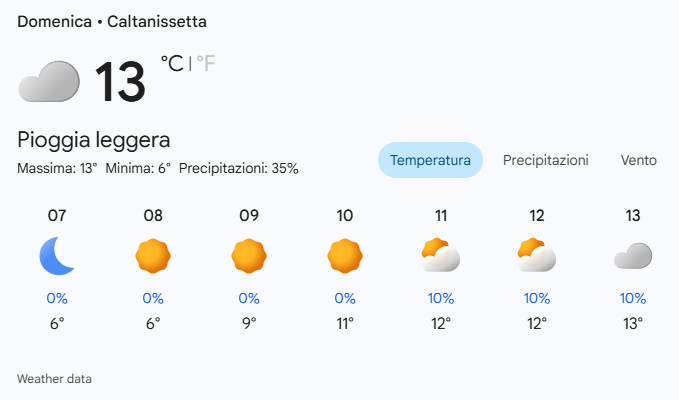Click the moon icon at 07
679x400 pixels.
pos(57,257)
